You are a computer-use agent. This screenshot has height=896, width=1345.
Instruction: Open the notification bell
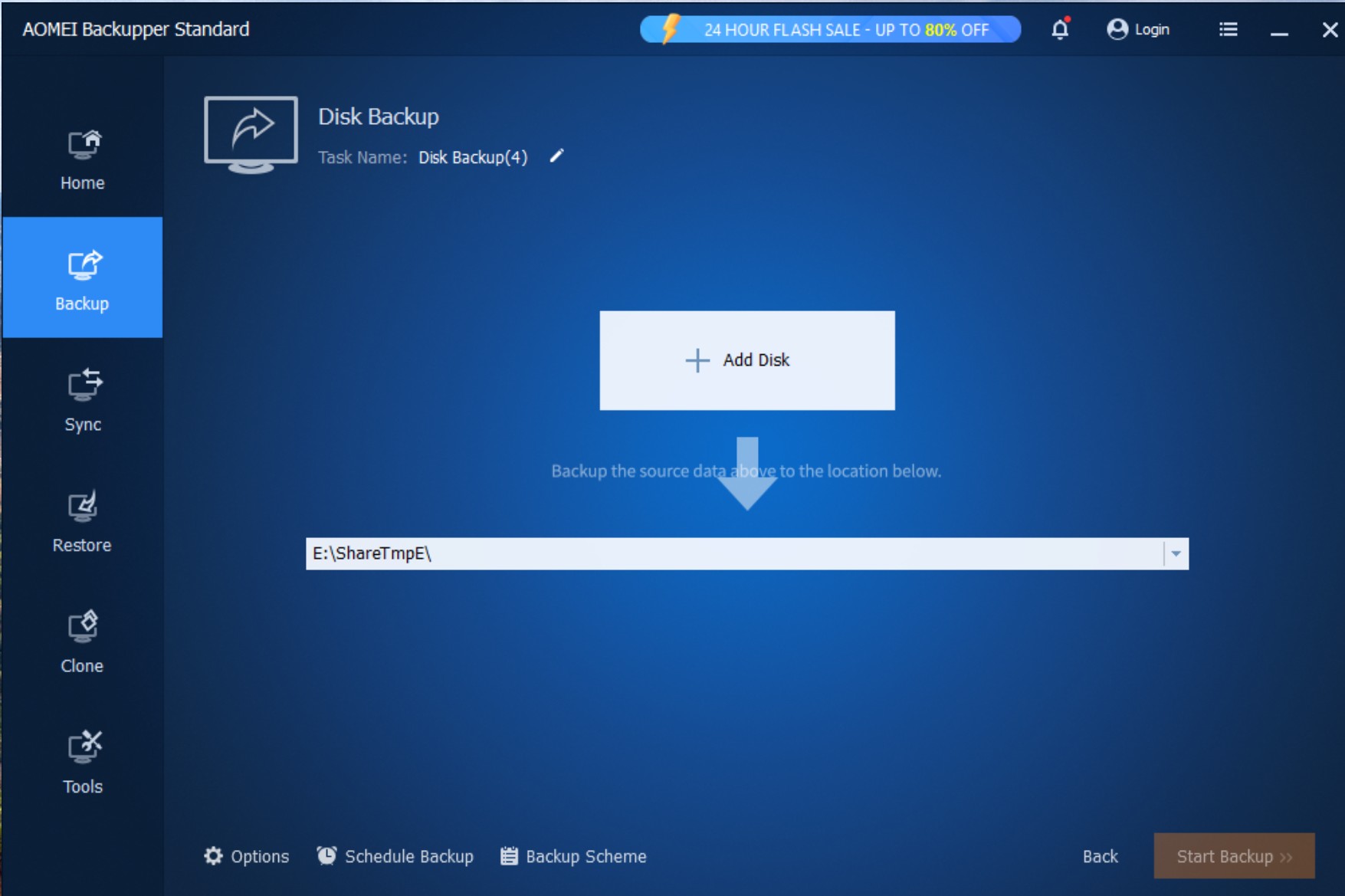tap(1061, 29)
